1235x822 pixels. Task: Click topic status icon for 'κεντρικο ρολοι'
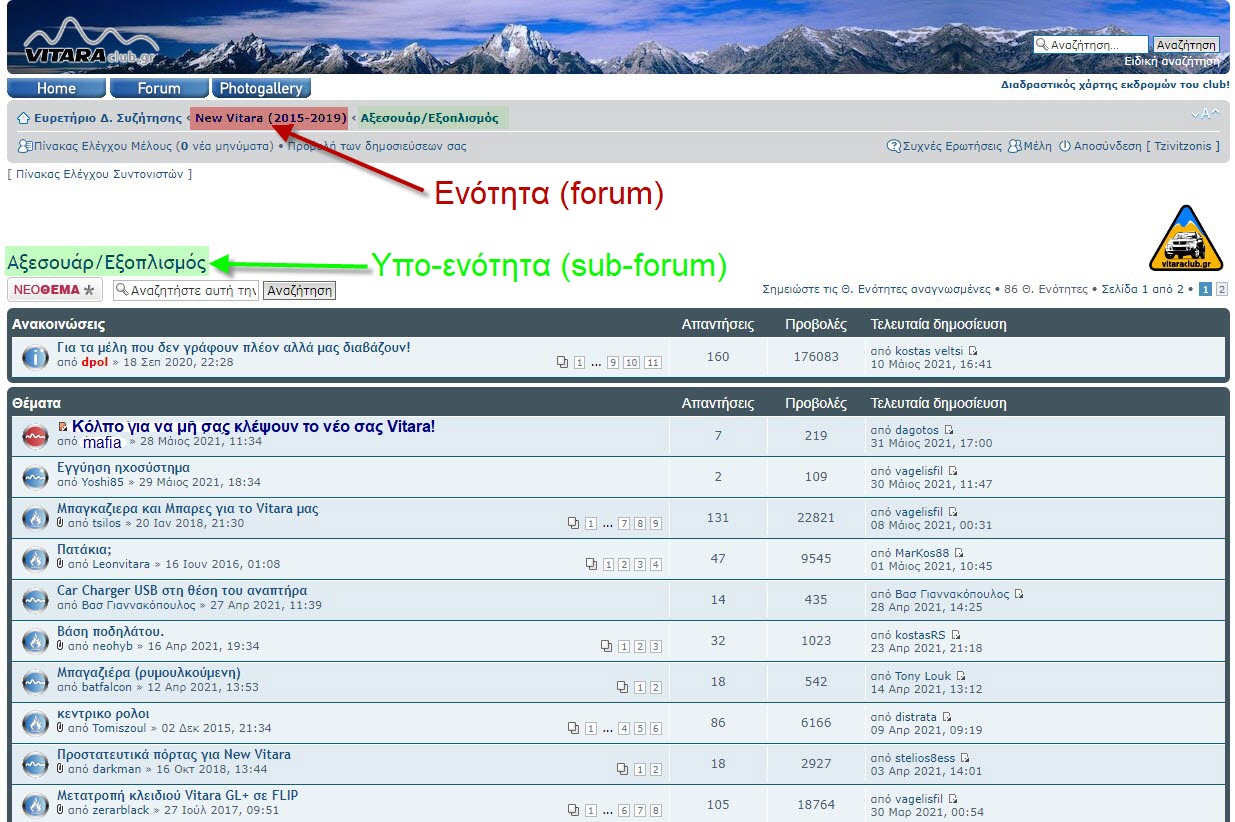35,723
